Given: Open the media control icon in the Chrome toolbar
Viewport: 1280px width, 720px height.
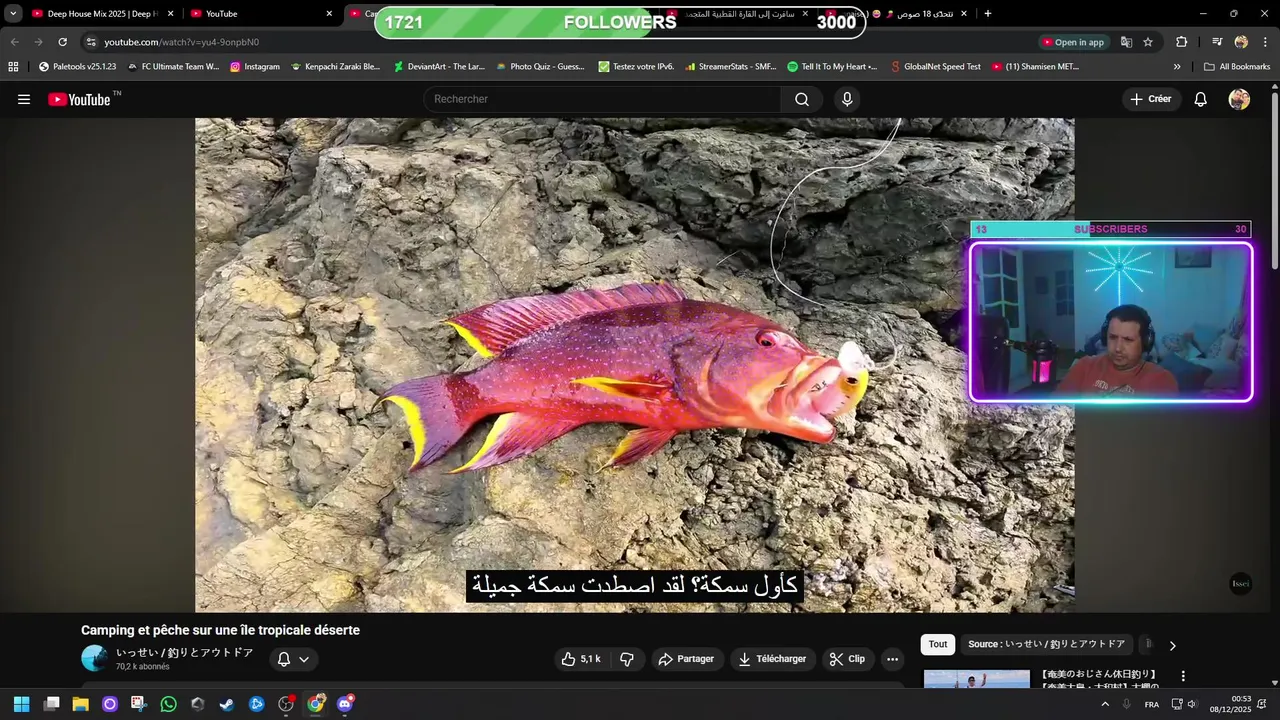Looking at the screenshot, I should tap(1217, 42).
